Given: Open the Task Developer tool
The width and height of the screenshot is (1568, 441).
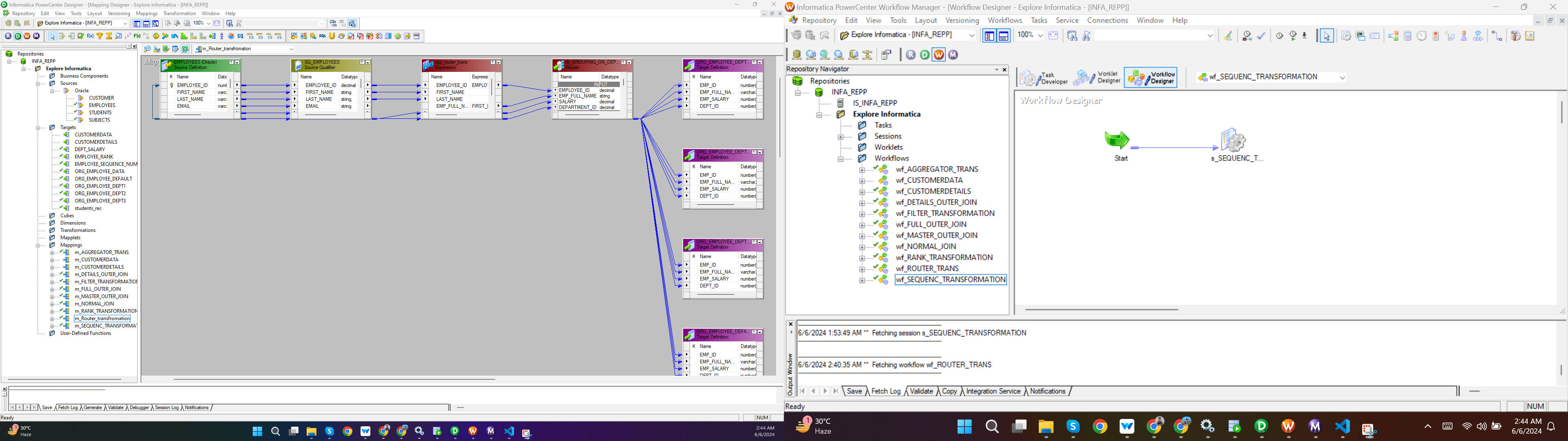Looking at the screenshot, I should [x=1044, y=78].
